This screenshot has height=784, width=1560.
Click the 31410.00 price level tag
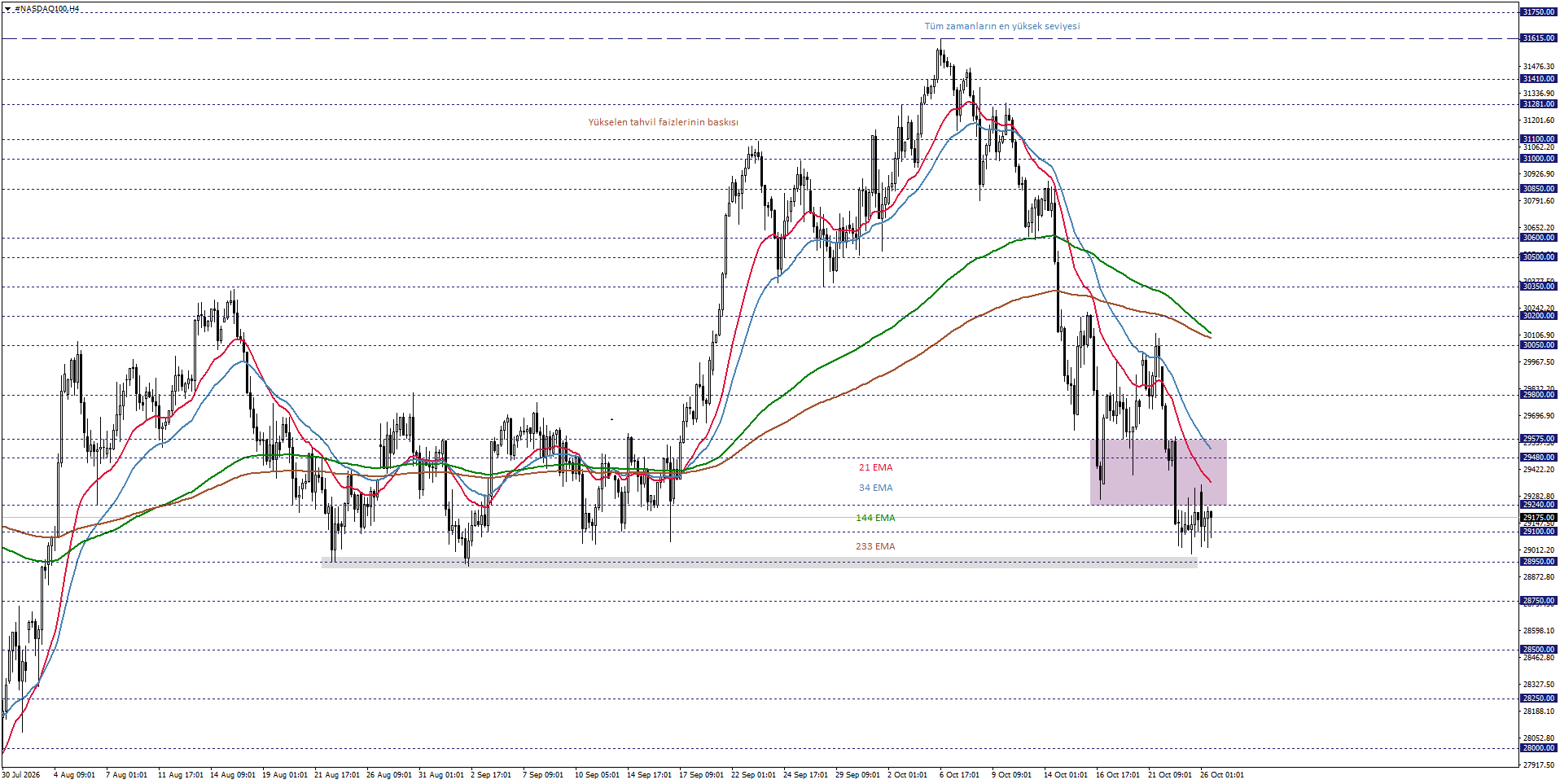coord(1539,79)
